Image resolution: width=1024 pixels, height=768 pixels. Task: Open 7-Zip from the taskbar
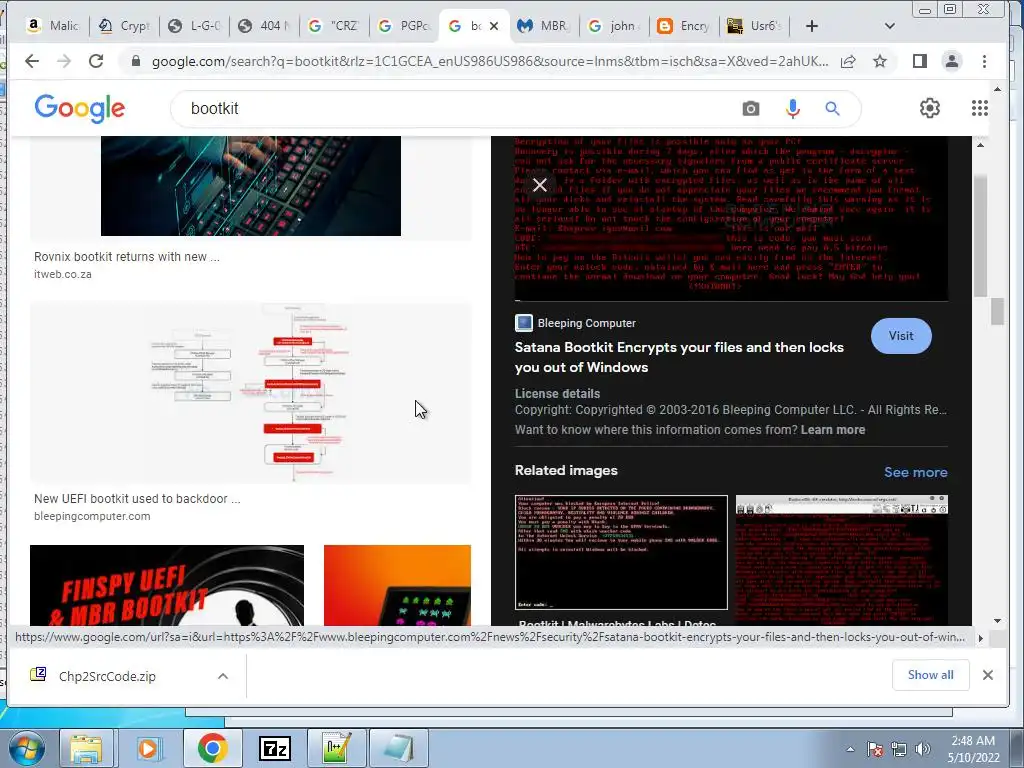pyautogui.click(x=274, y=748)
